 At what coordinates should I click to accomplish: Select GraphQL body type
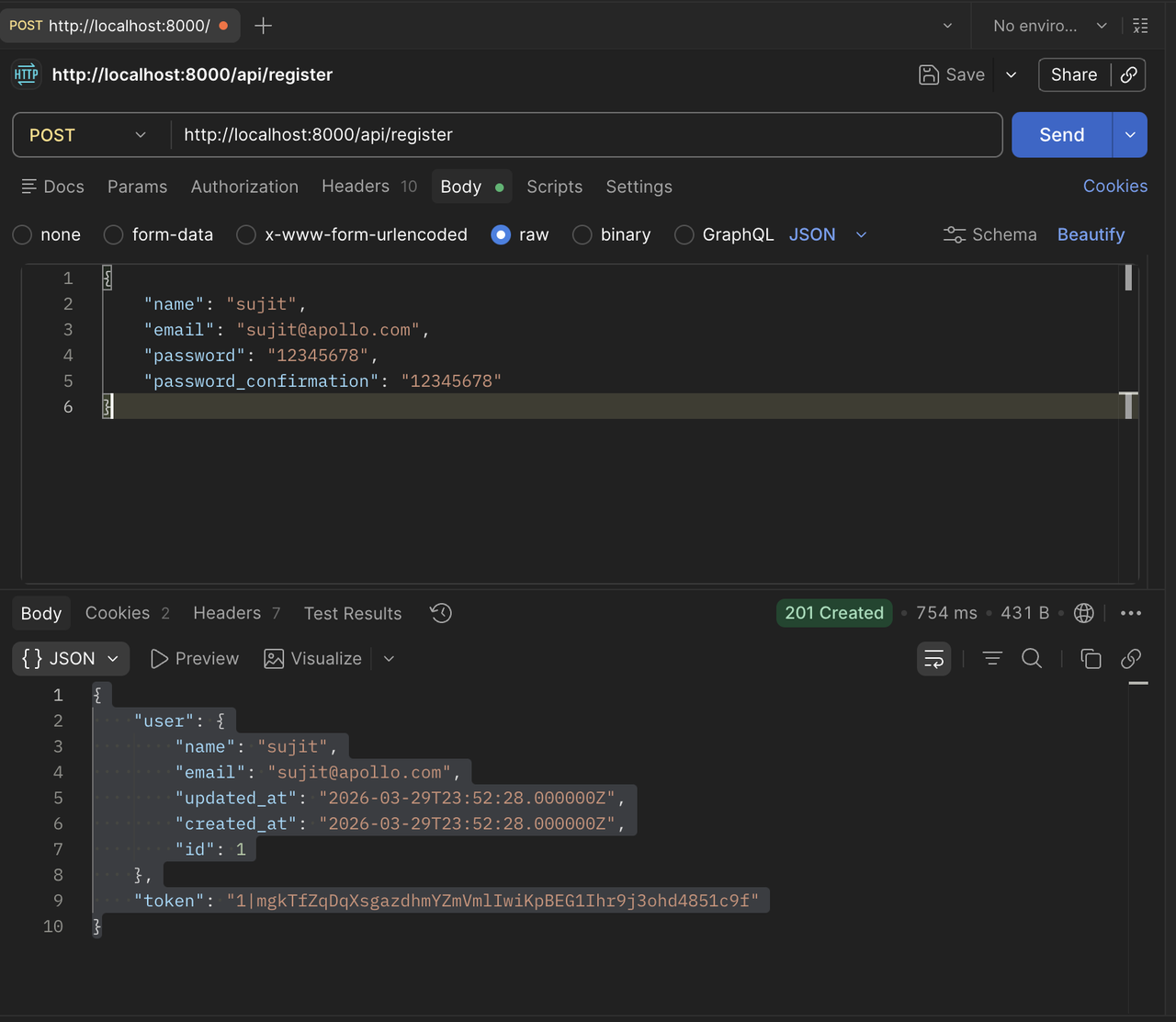click(684, 235)
